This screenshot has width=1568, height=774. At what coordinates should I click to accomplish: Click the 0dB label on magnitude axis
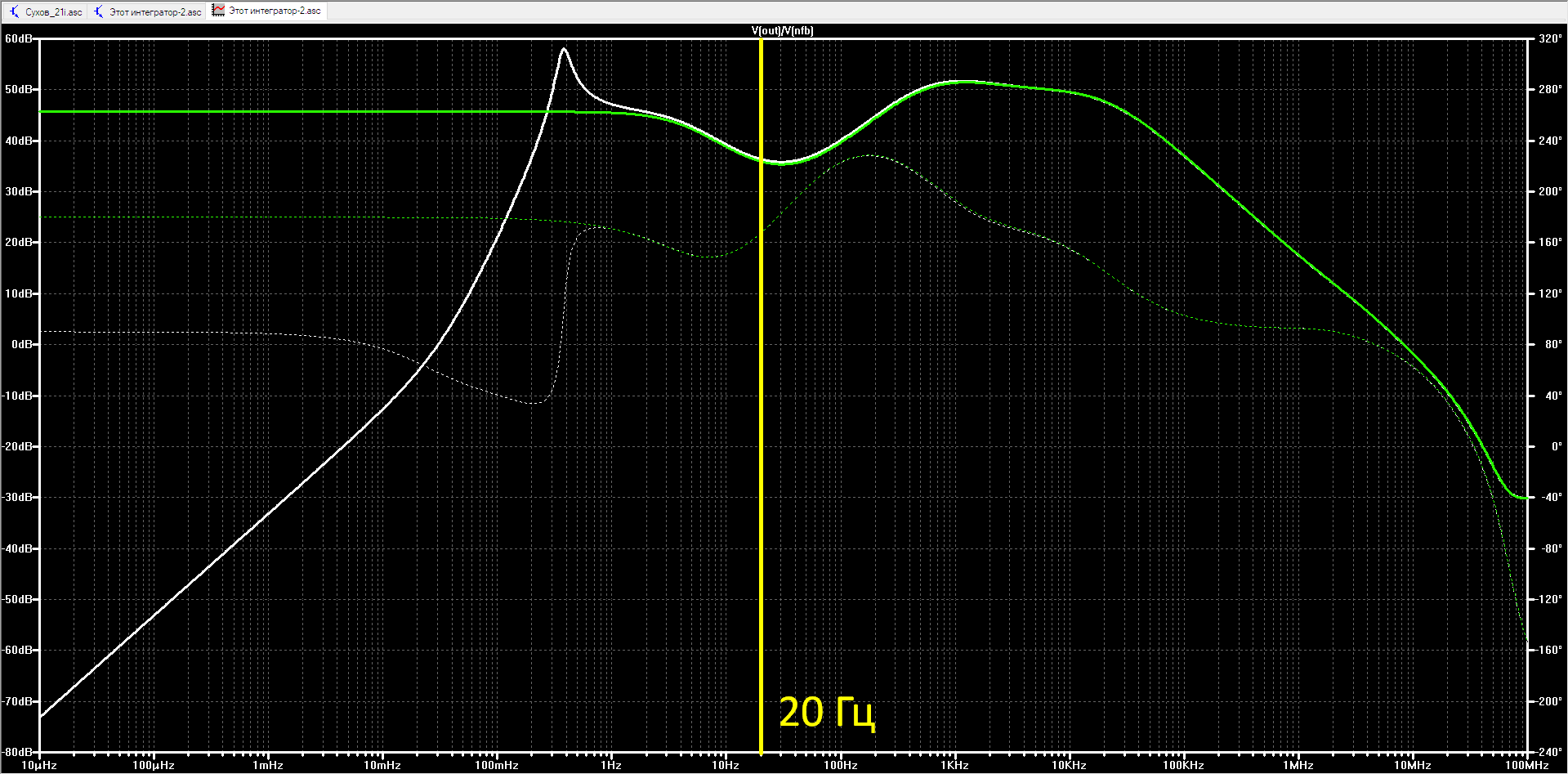point(22,344)
